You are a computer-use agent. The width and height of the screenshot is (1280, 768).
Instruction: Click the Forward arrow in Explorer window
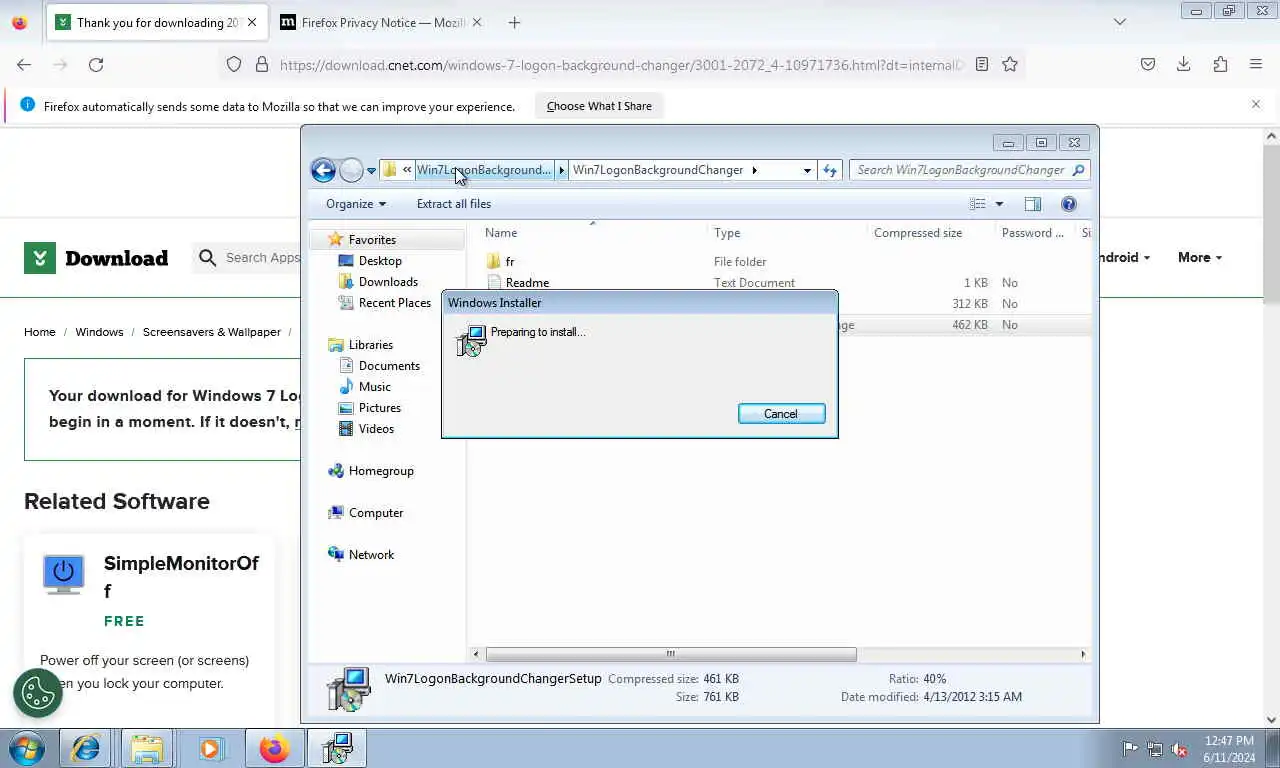(x=351, y=170)
